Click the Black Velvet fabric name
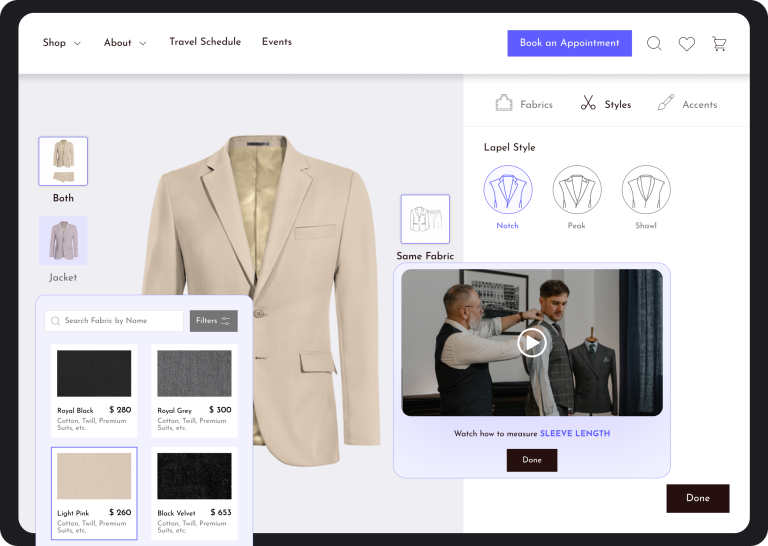Screen dimensions: 768x546 tap(176, 513)
